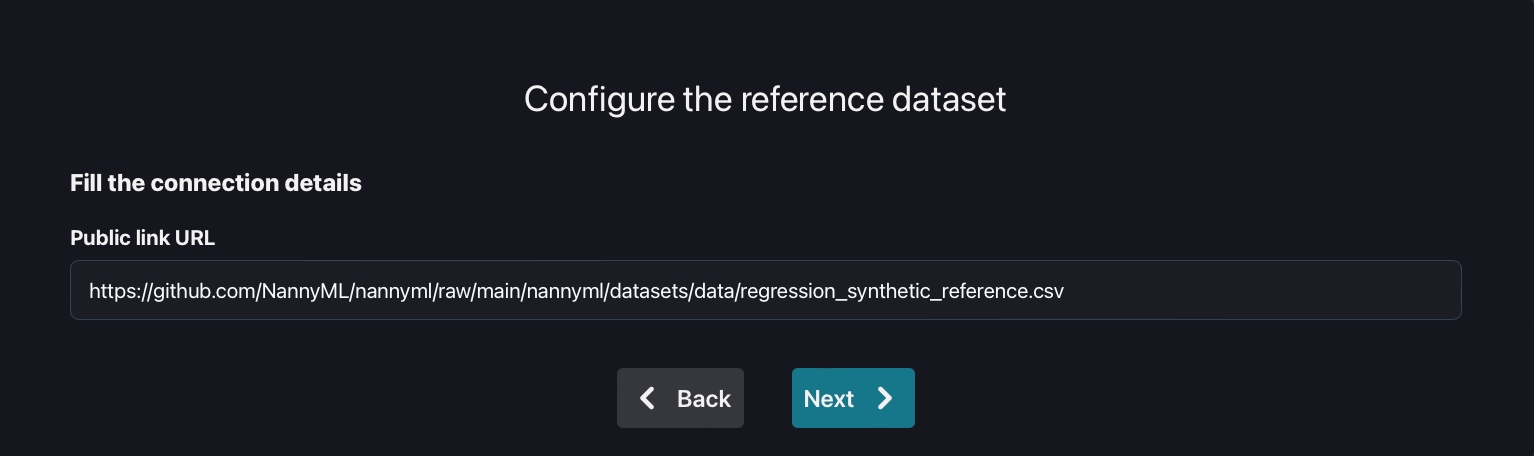Go back with the Back button label
1534x456 pixels.
pyautogui.click(x=703, y=398)
